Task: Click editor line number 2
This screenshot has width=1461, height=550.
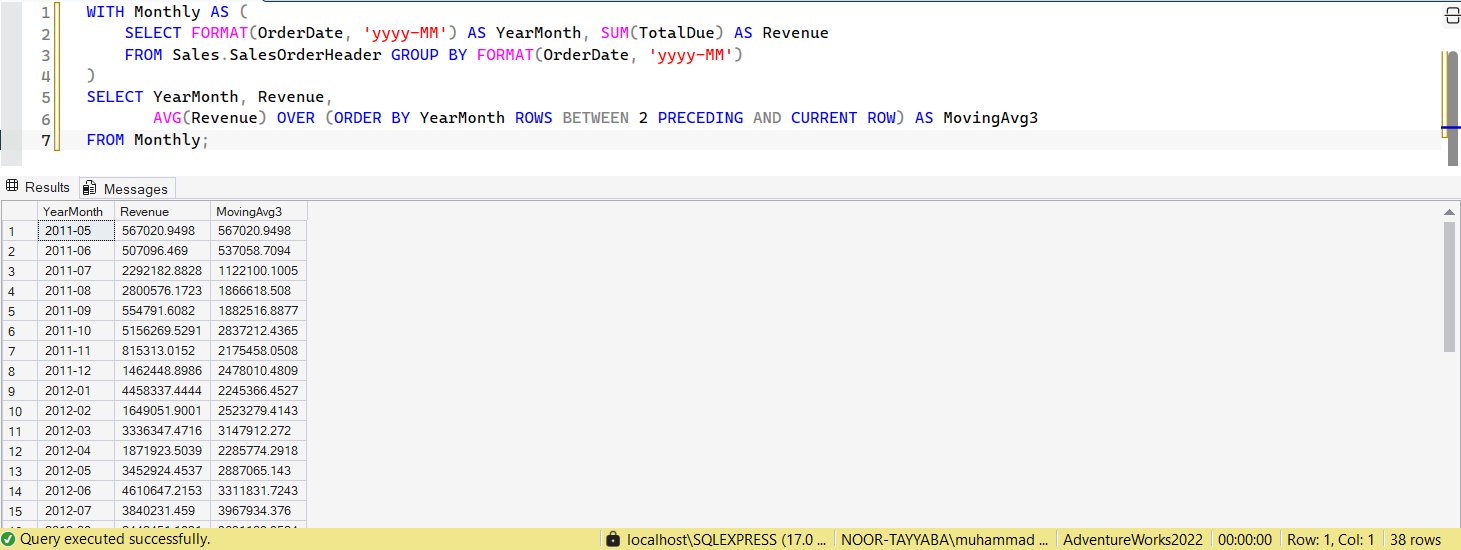Action: pos(45,33)
